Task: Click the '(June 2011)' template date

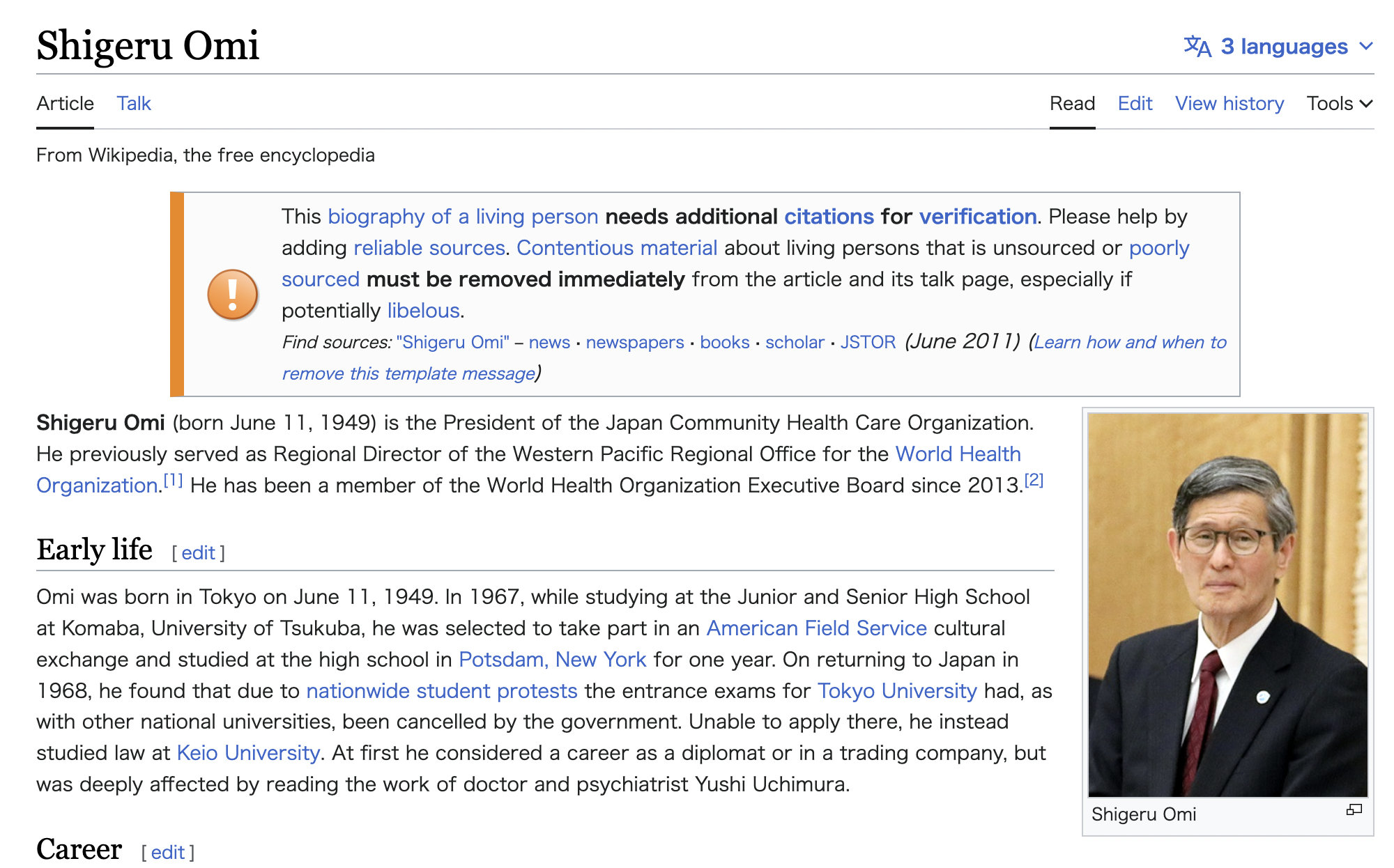Action: [x=963, y=341]
